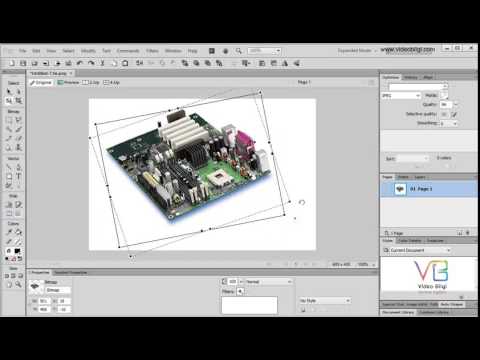Activate the Hand pan tool
The width and height of the screenshot is (480, 360).
pyautogui.click(x=9, y=284)
